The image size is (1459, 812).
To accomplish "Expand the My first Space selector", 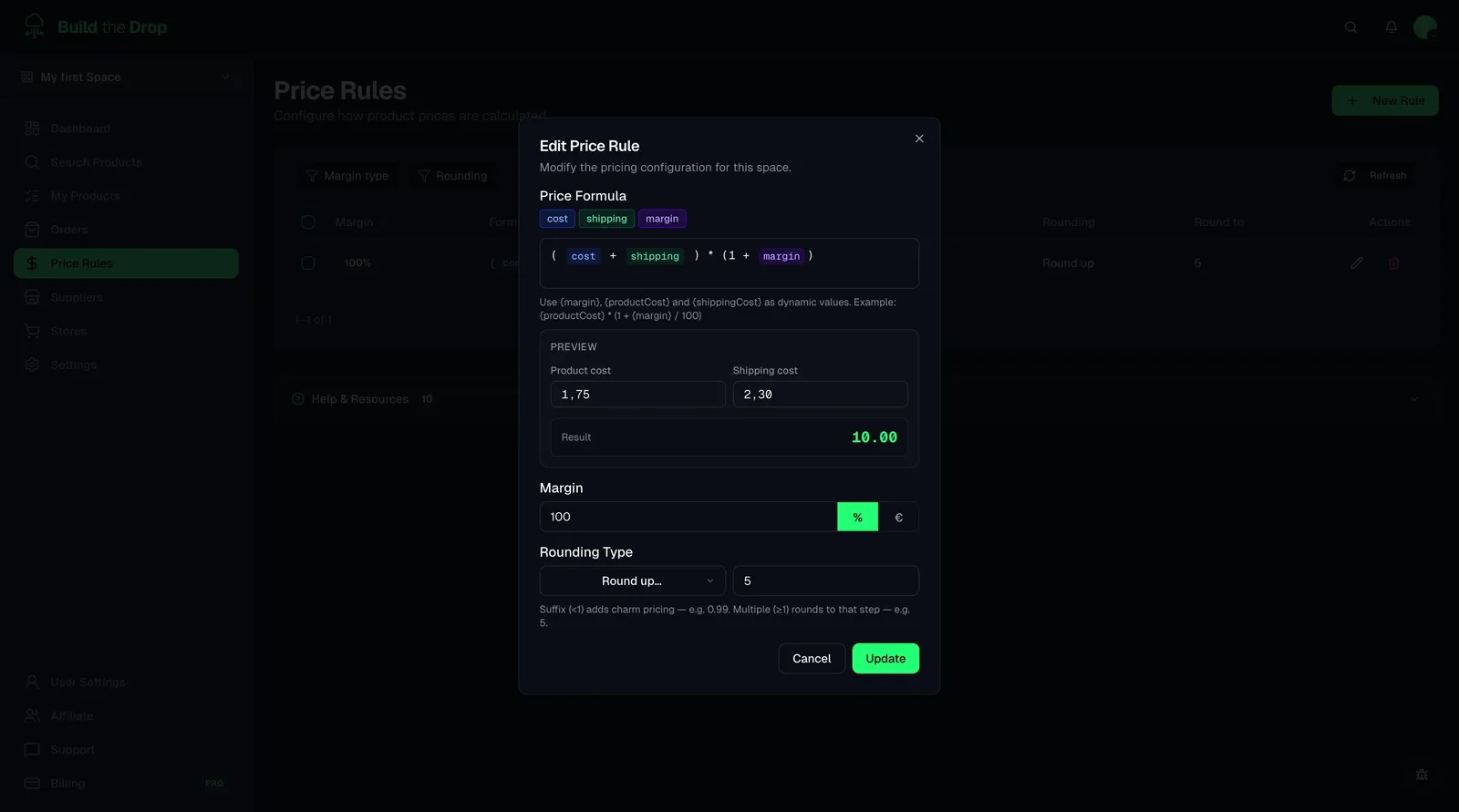I will (126, 77).
